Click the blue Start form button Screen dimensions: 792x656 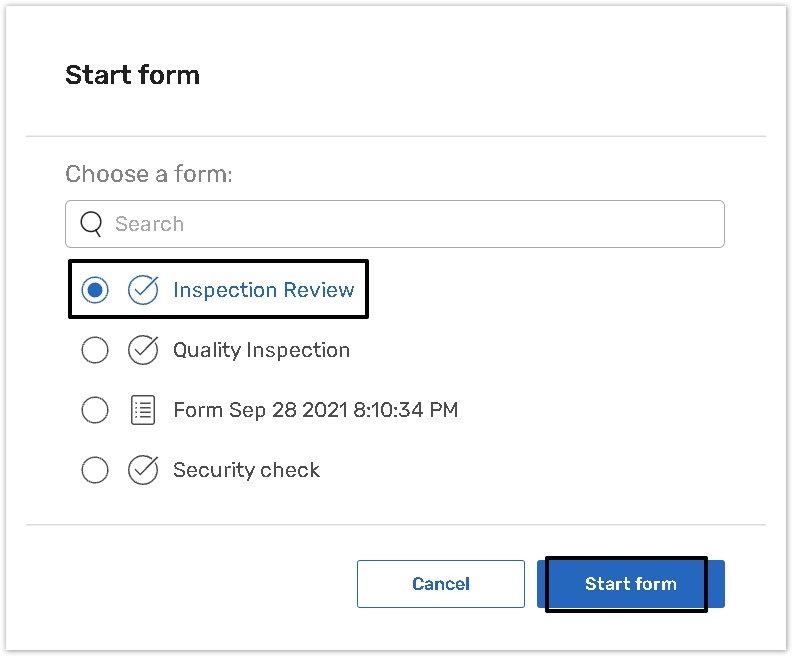[x=630, y=584]
